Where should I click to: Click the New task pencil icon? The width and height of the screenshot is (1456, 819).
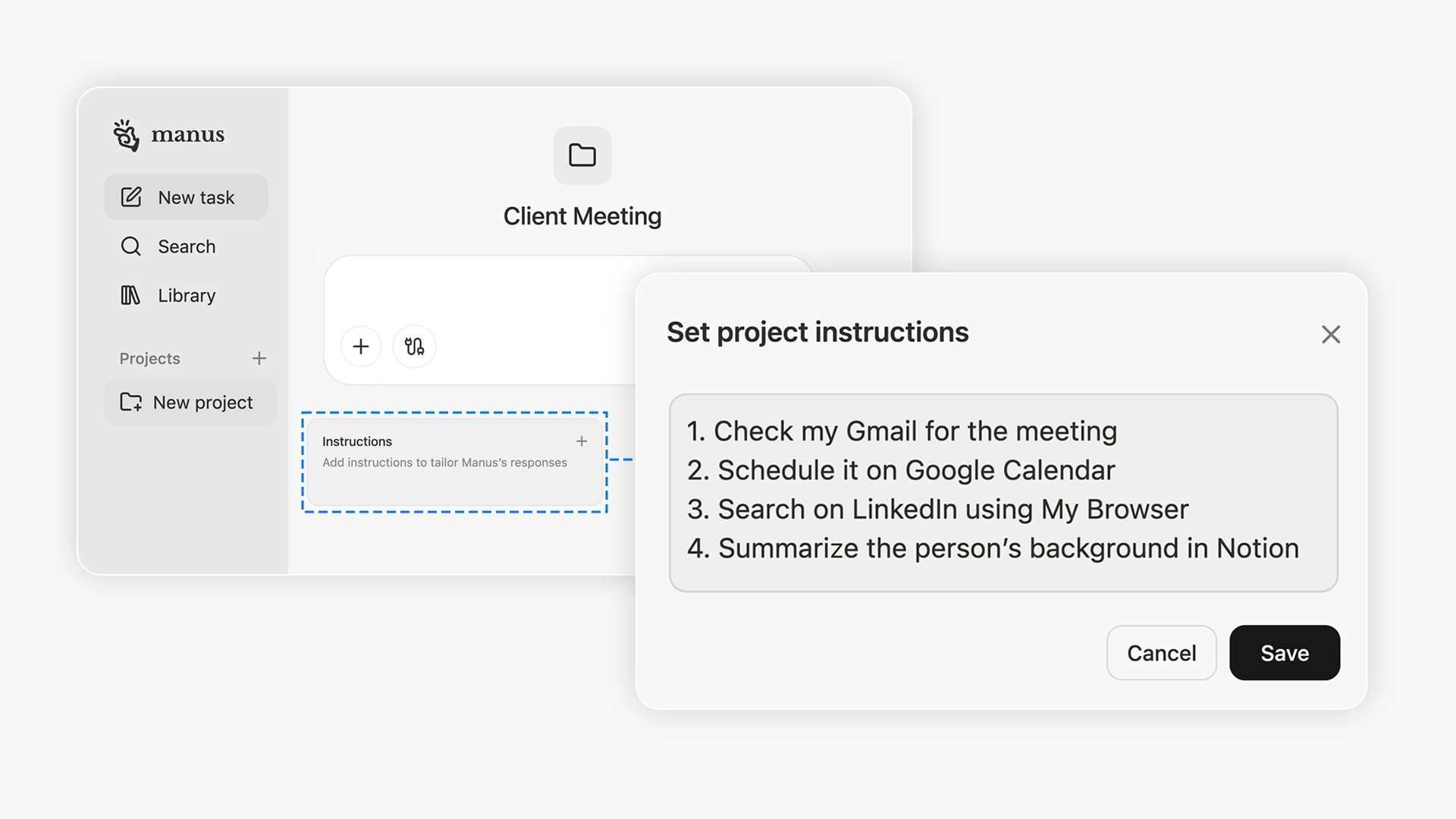(x=131, y=197)
